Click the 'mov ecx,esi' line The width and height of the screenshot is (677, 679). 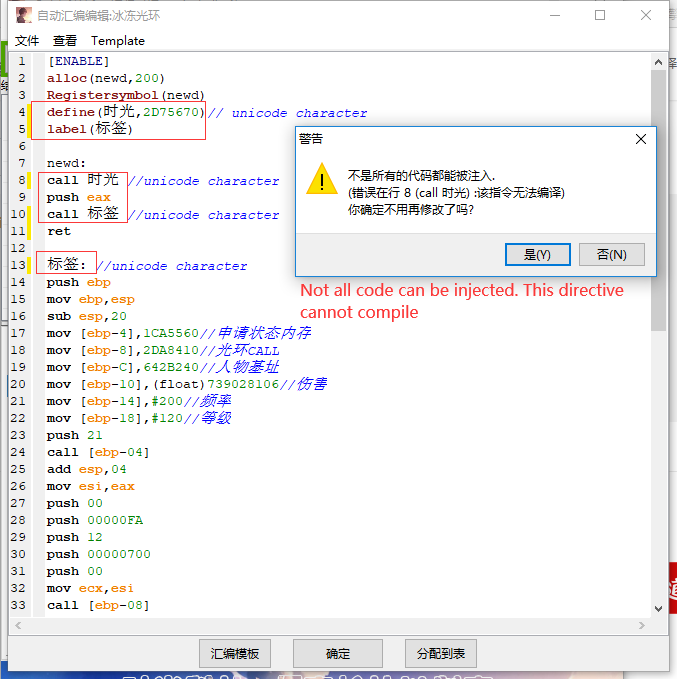click(91, 588)
